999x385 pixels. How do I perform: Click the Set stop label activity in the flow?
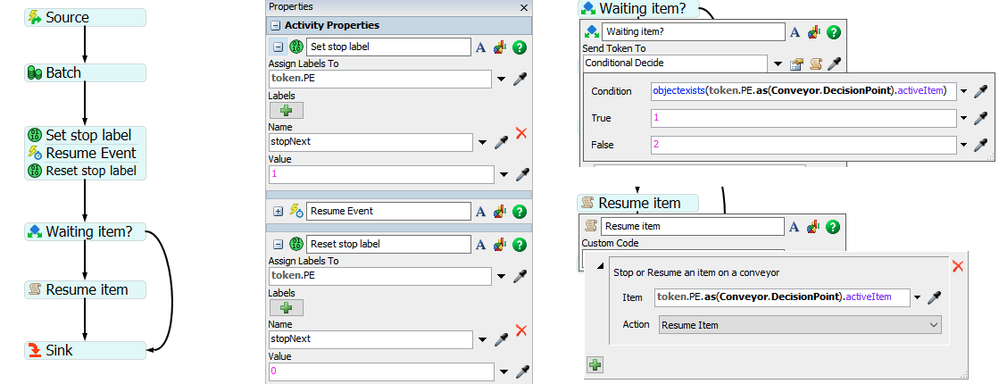pyautogui.click(x=85, y=135)
